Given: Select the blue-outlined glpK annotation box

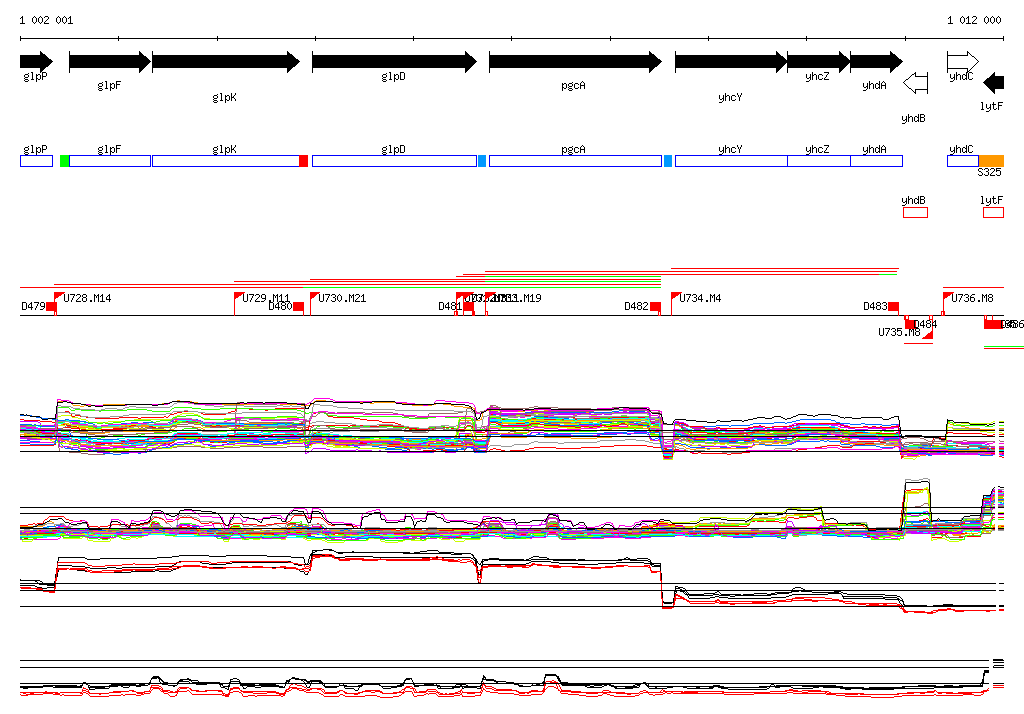Looking at the screenshot, I should pos(226,161).
